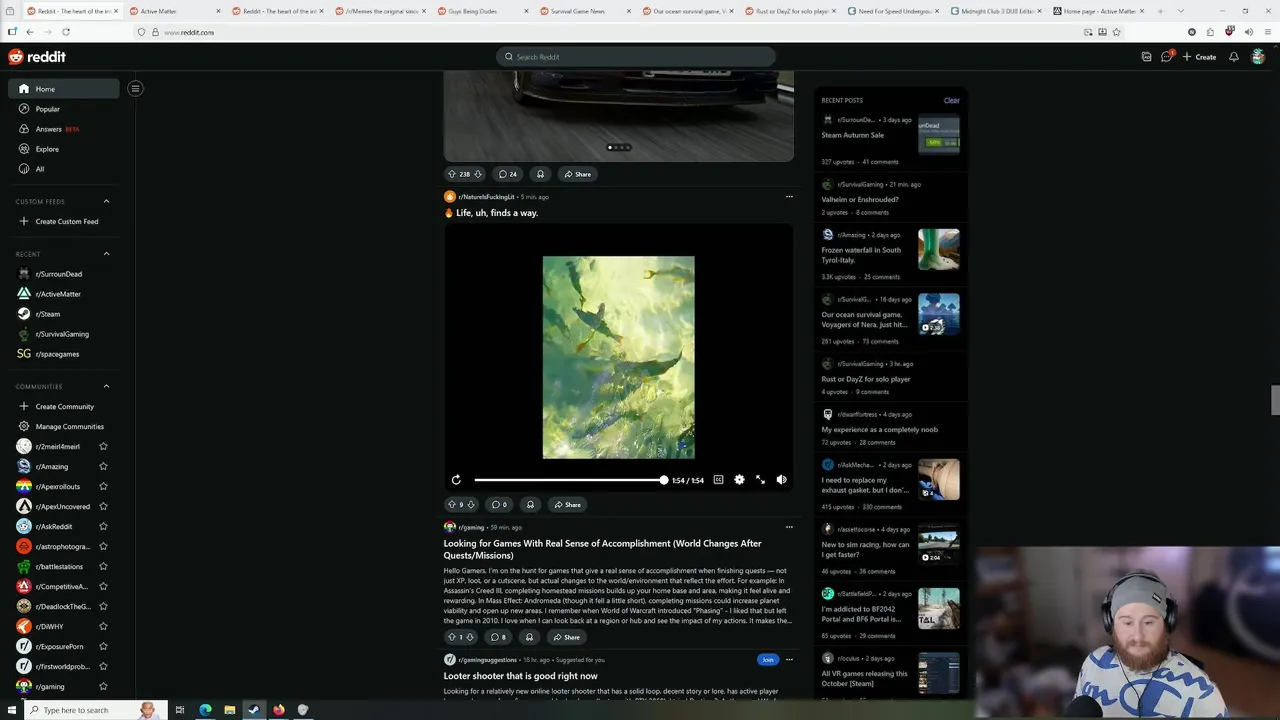Seek on the video progress bar
This screenshot has height=720, width=1280.
569,480
